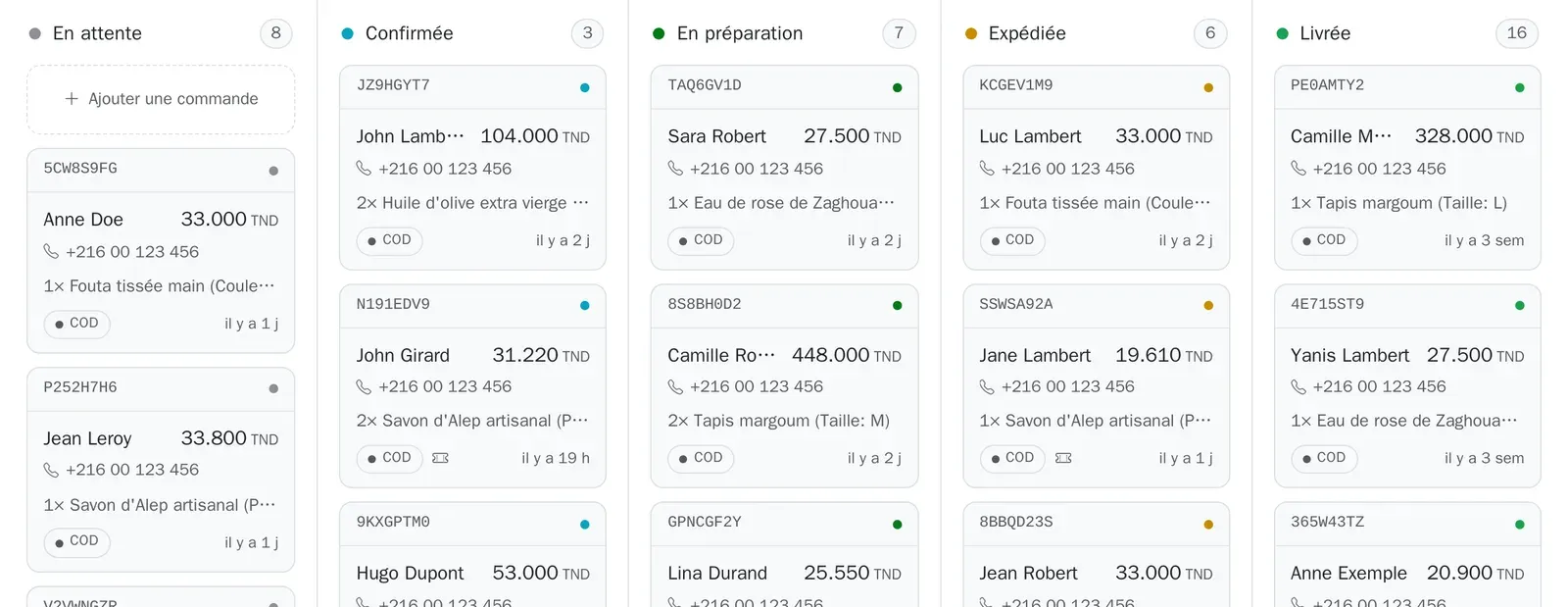
Task: Click COD badge on Yanis Lambert card
Action: click(x=1324, y=458)
